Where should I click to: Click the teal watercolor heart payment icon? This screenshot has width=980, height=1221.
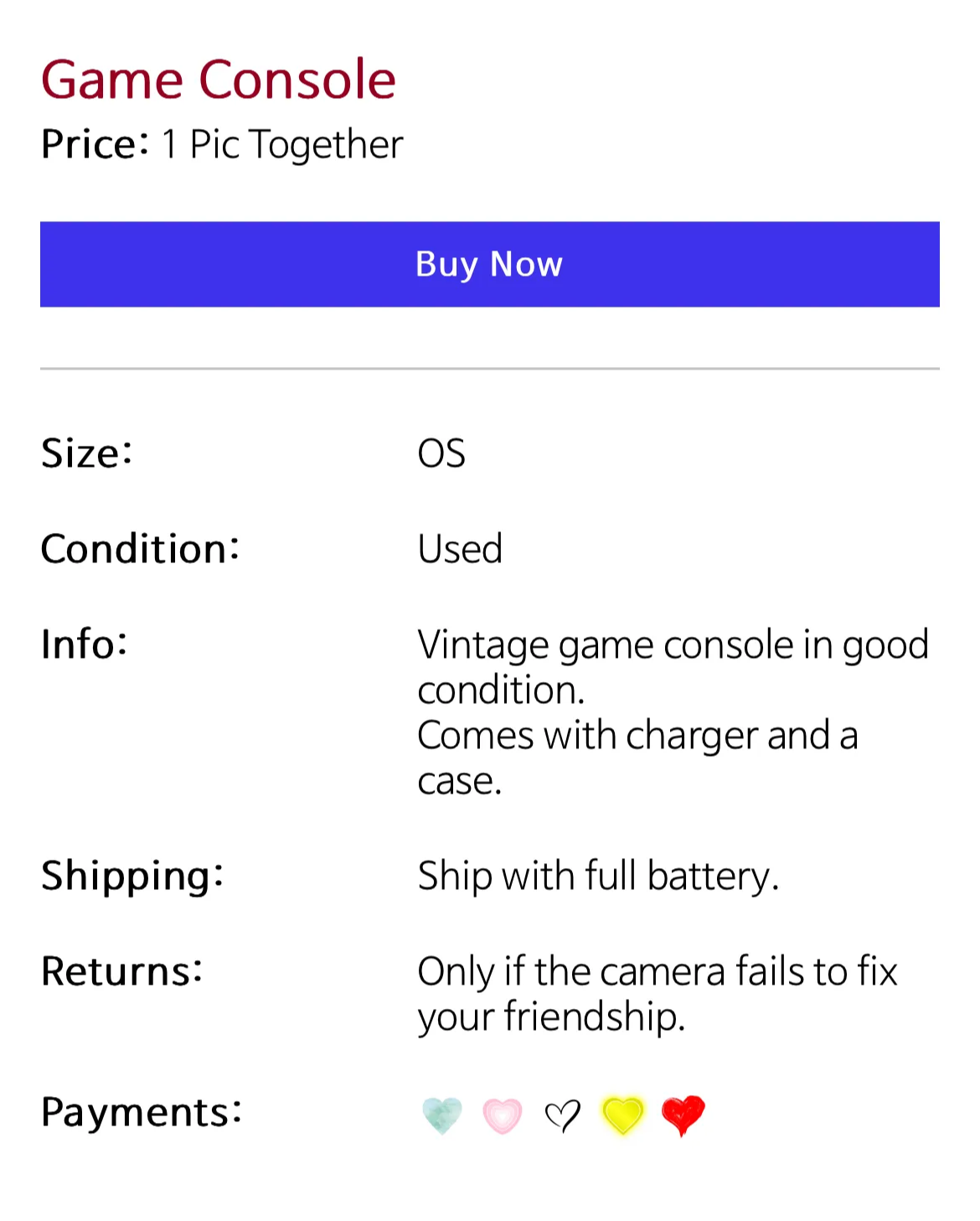[x=442, y=1115]
